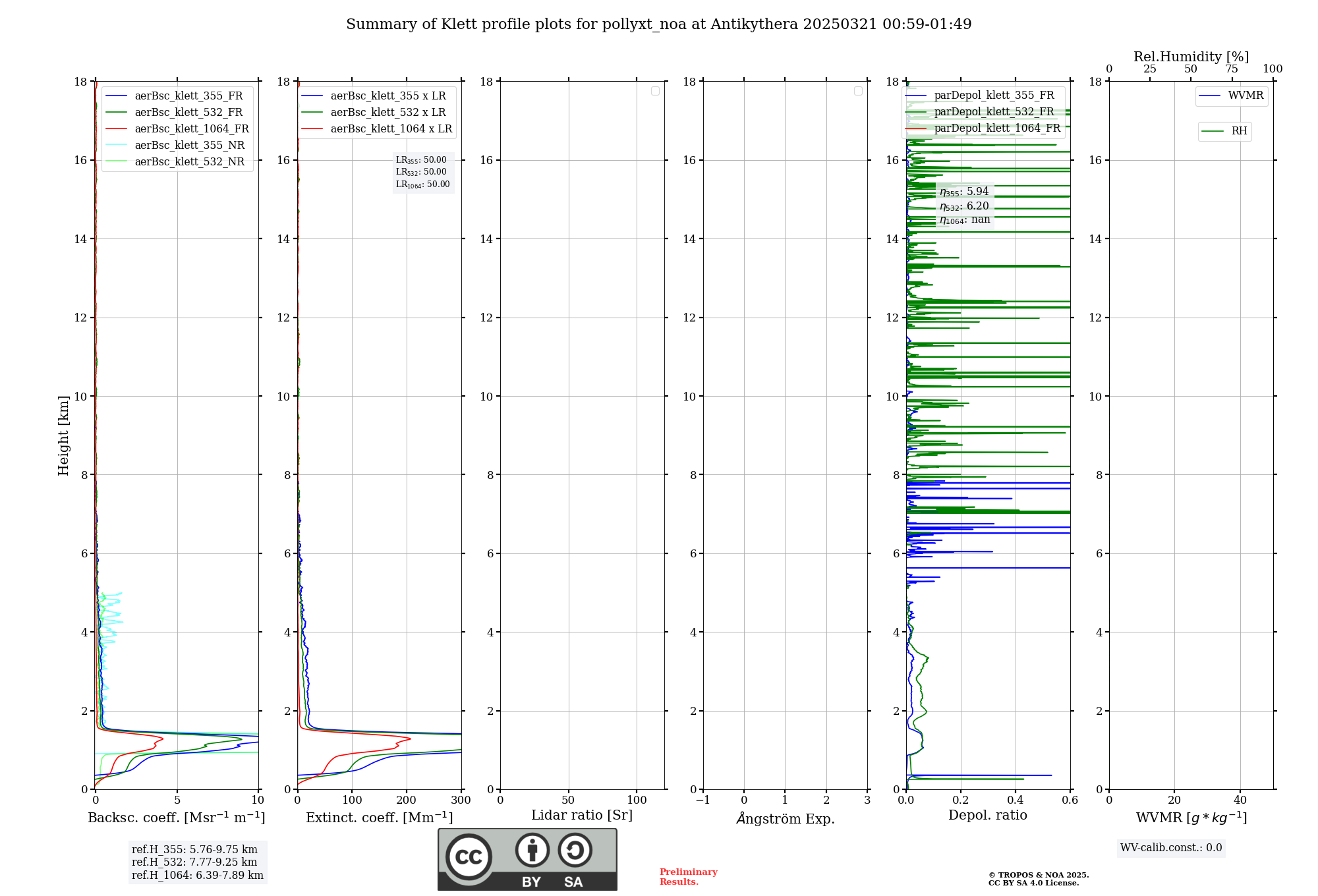Click the WVMR [g*kg⁻¹] axis label
1318x896 pixels.
tap(1191, 818)
